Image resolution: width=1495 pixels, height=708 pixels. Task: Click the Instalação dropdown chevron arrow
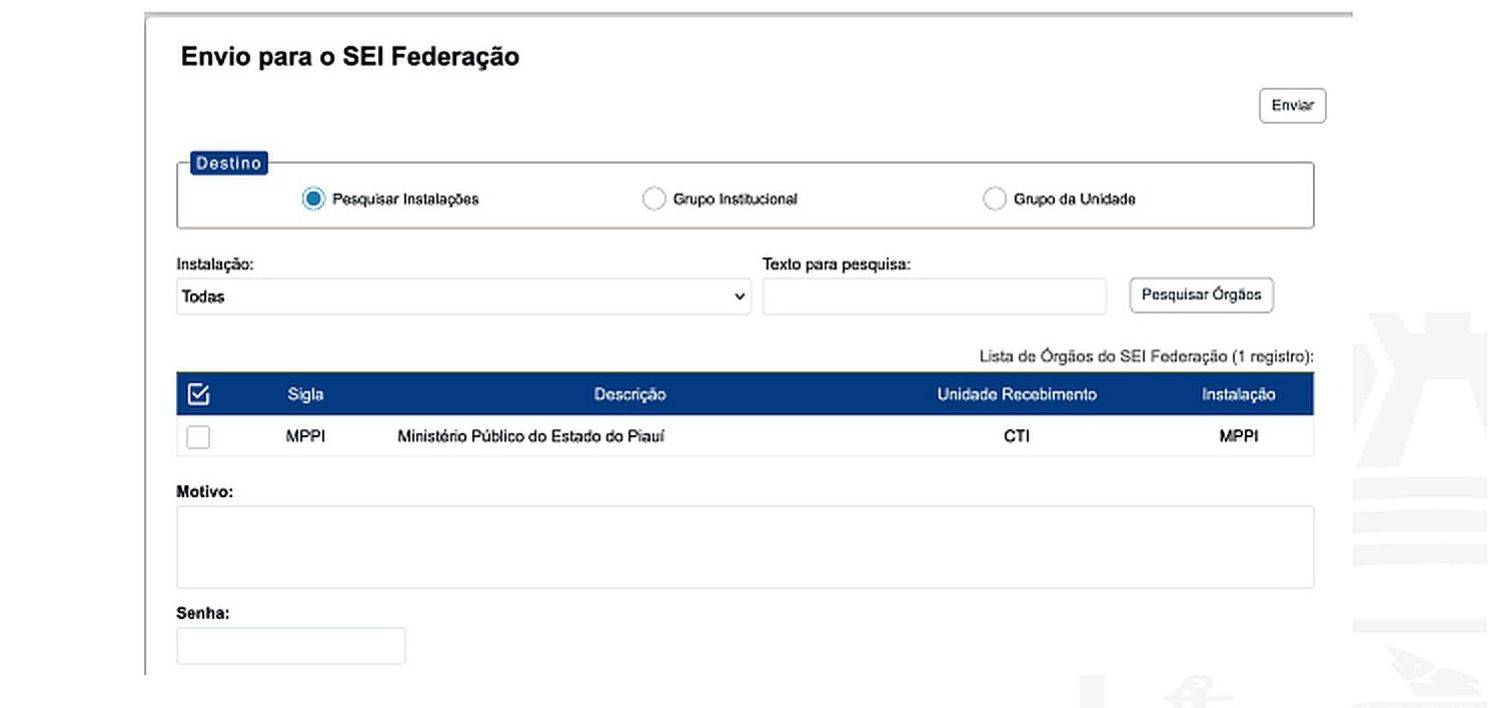pyautogui.click(x=740, y=297)
